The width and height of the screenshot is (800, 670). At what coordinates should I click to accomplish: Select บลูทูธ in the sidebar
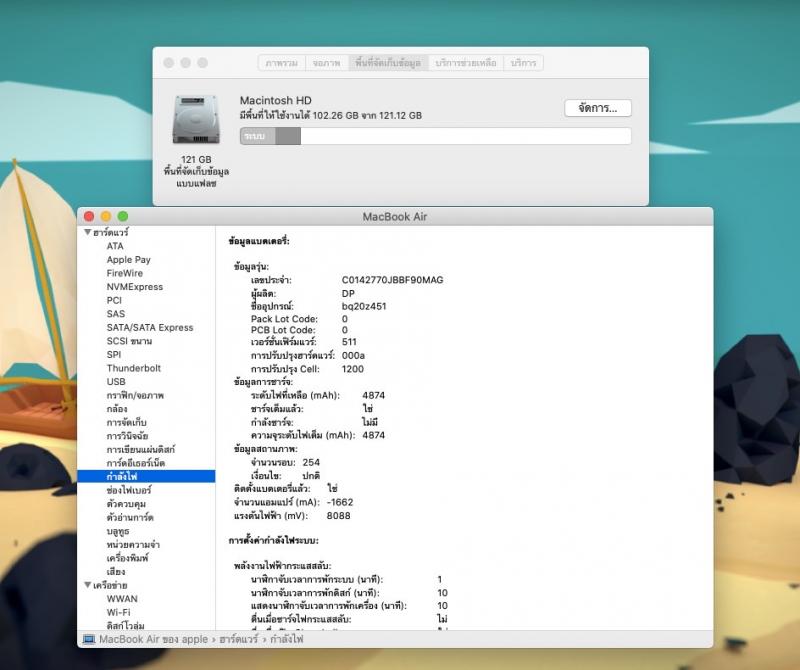(x=118, y=531)
